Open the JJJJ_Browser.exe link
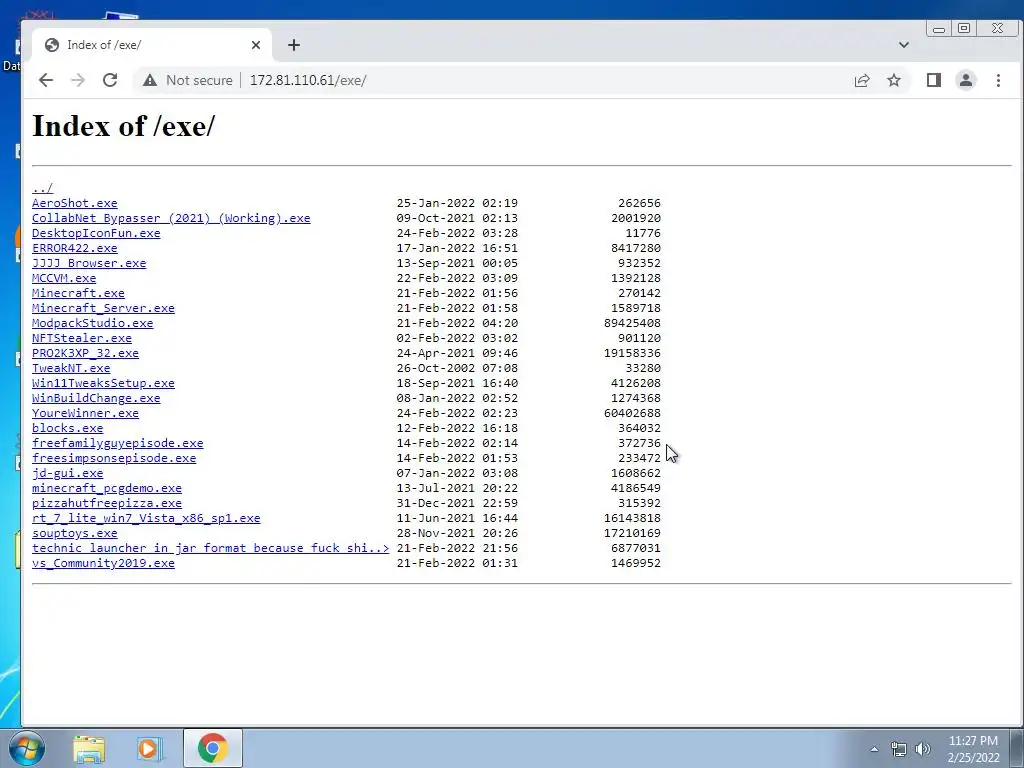This screenshot has width=1024, height=768. (x=89, y=263)
